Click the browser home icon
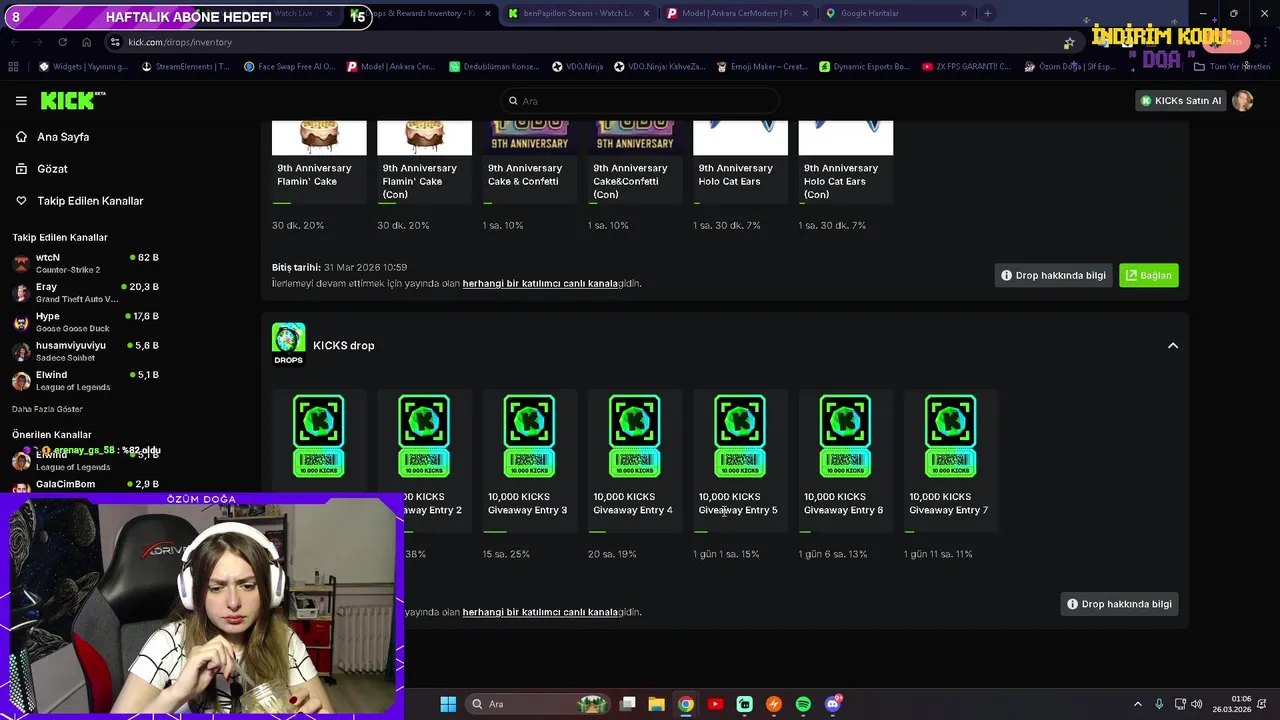The height and width of the screenshot is (720, 1280). [x=86, y=42]
